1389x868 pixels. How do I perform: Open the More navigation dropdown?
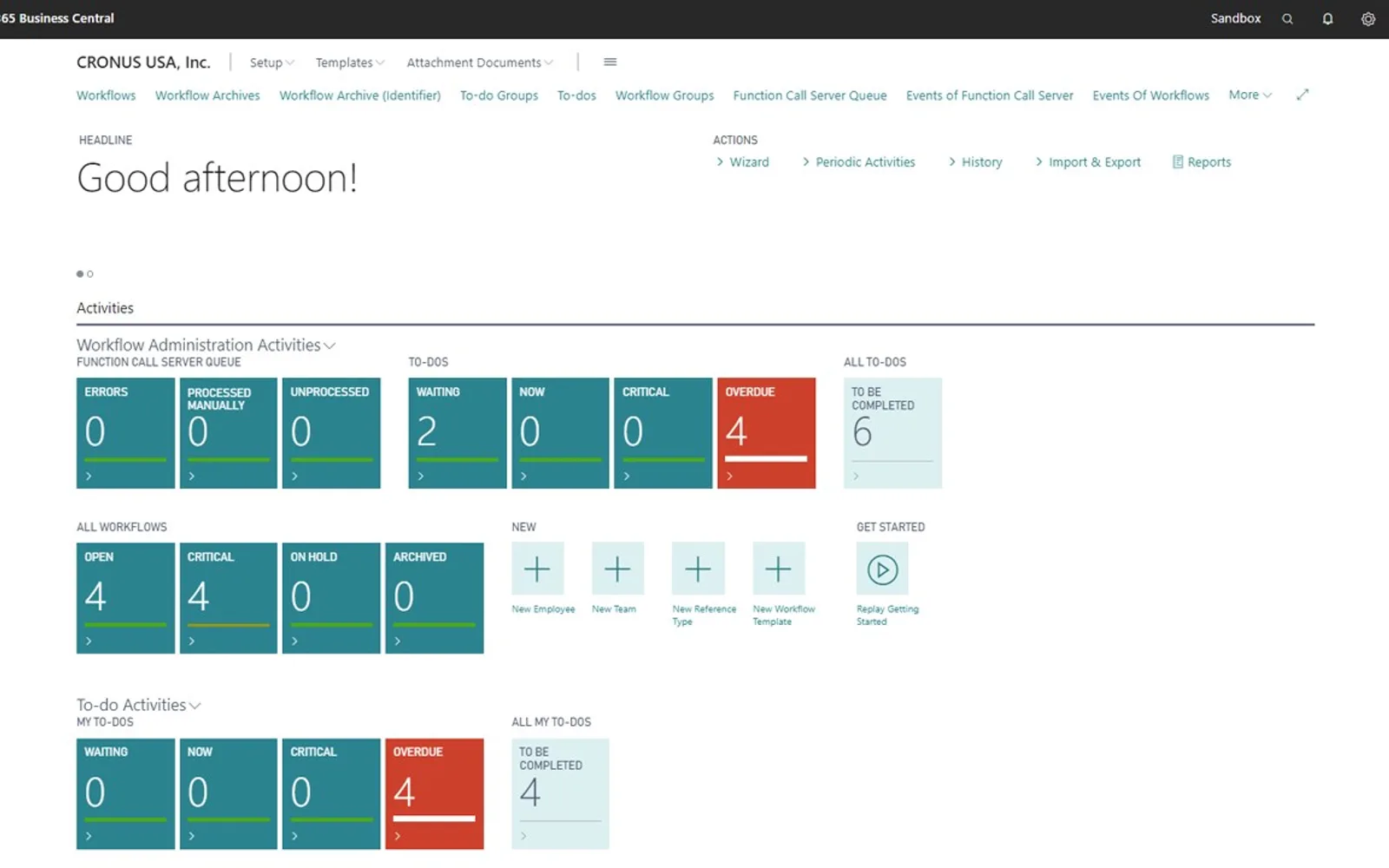pos(1250,95)
